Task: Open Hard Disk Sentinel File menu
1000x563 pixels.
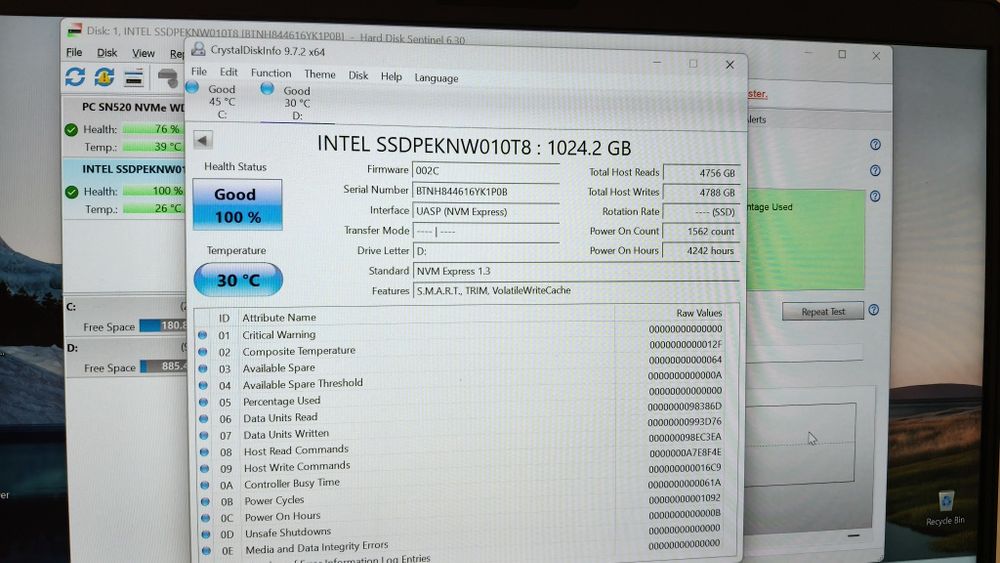Action: coord(74,52)
